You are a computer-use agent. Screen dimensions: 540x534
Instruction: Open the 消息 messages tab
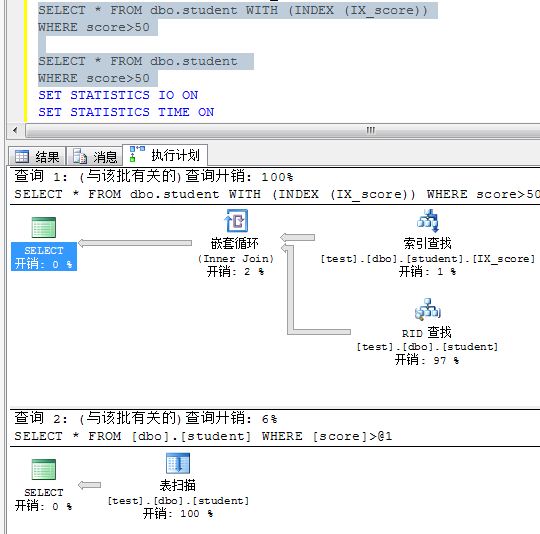pyautogui.click(x=94, y=157)
